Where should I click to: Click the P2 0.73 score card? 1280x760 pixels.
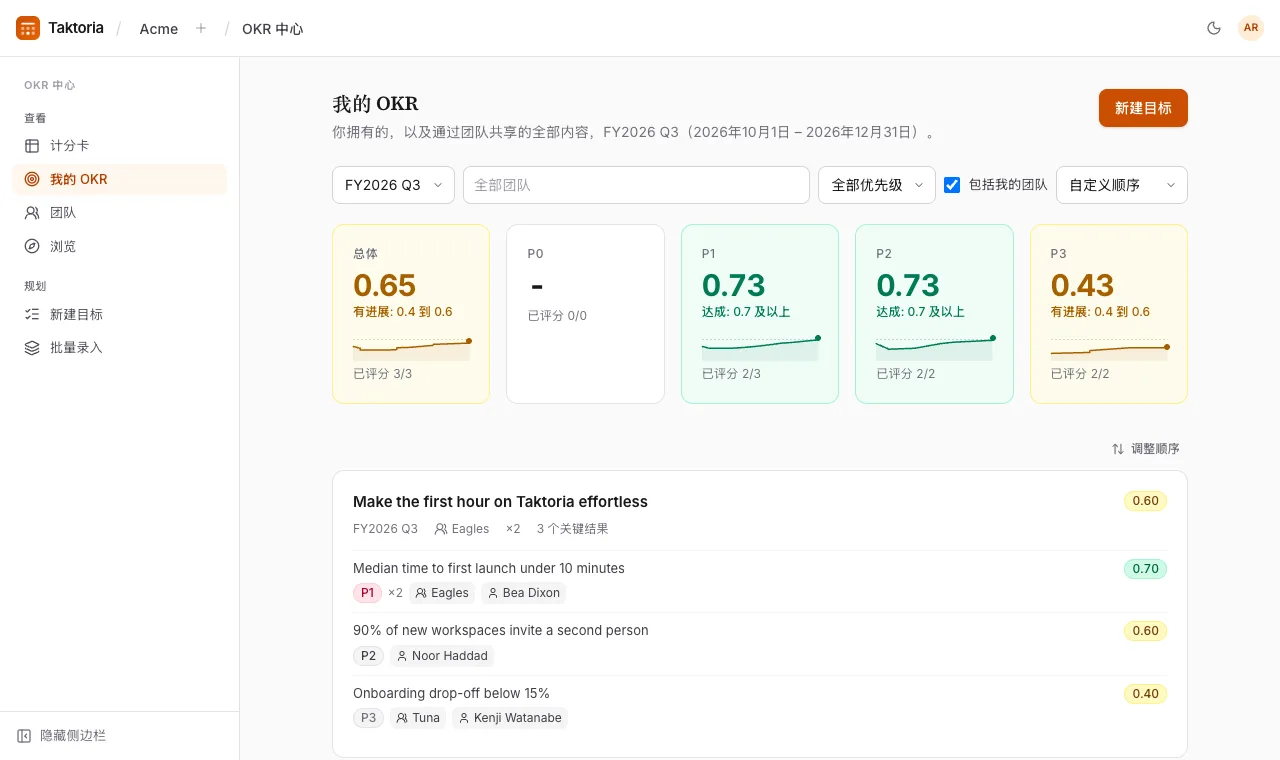point(934,314)
